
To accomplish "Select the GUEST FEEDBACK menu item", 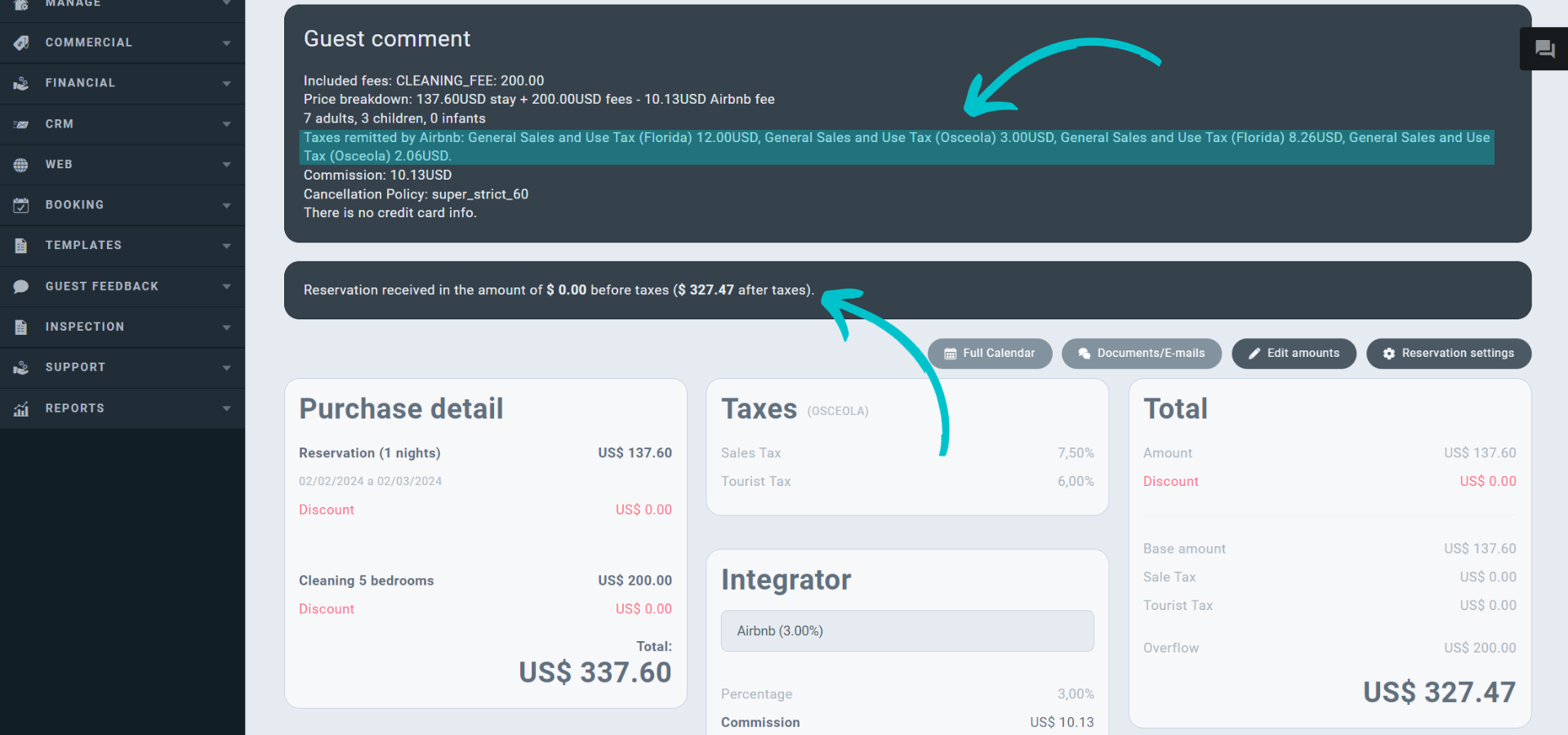I will pos(102,286).
